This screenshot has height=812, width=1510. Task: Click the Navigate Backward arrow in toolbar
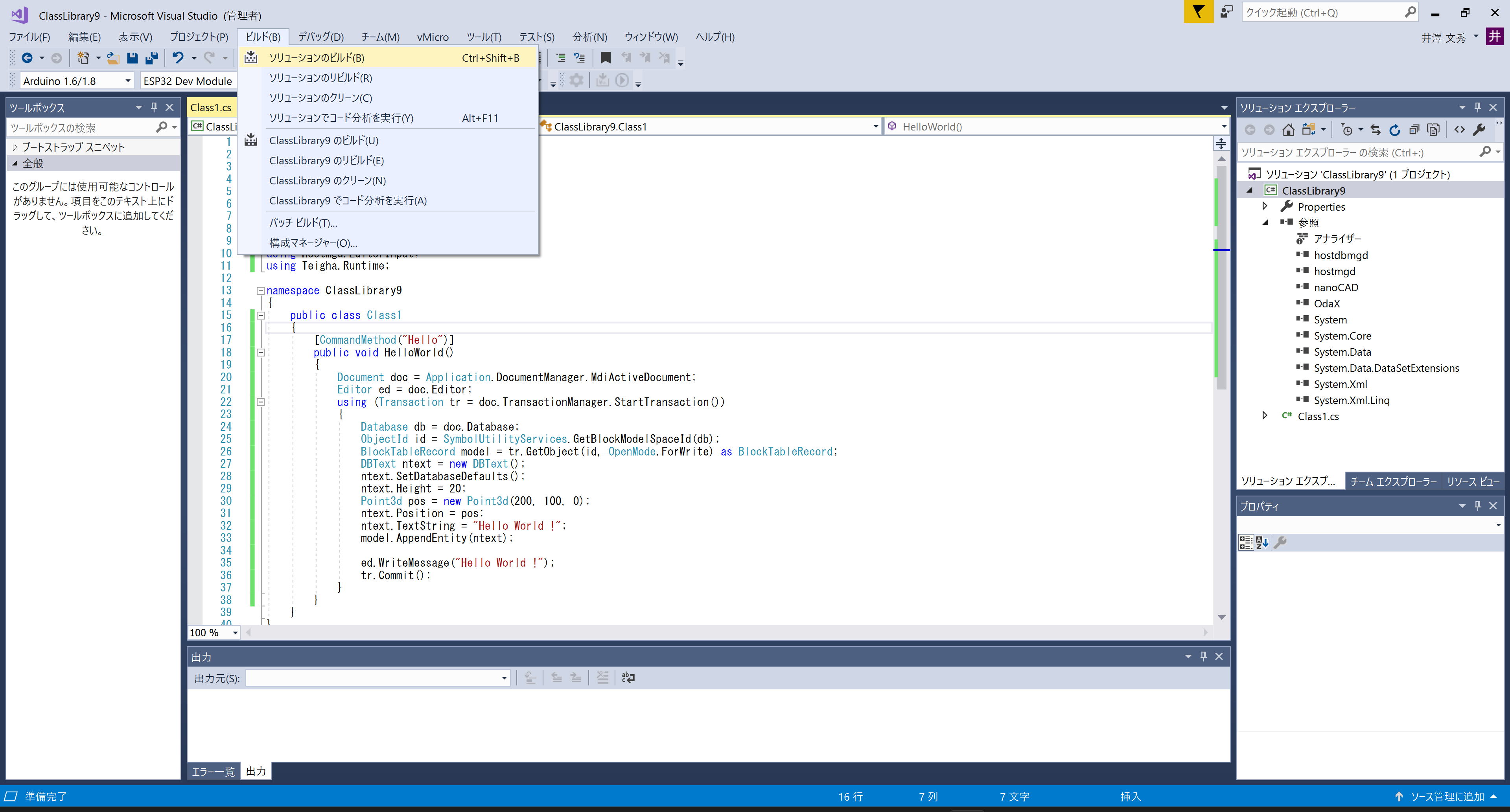point(27,58)
